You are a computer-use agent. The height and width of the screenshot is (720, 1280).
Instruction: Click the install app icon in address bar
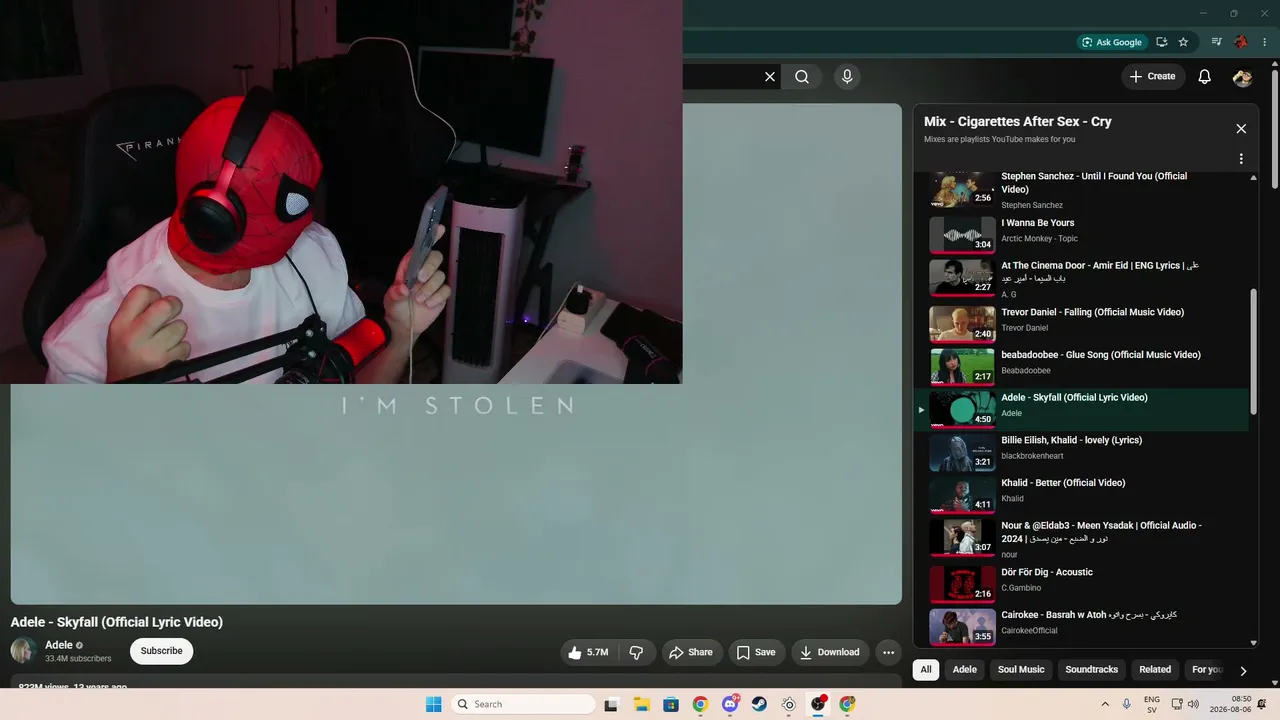click(x=1161, y=42)
